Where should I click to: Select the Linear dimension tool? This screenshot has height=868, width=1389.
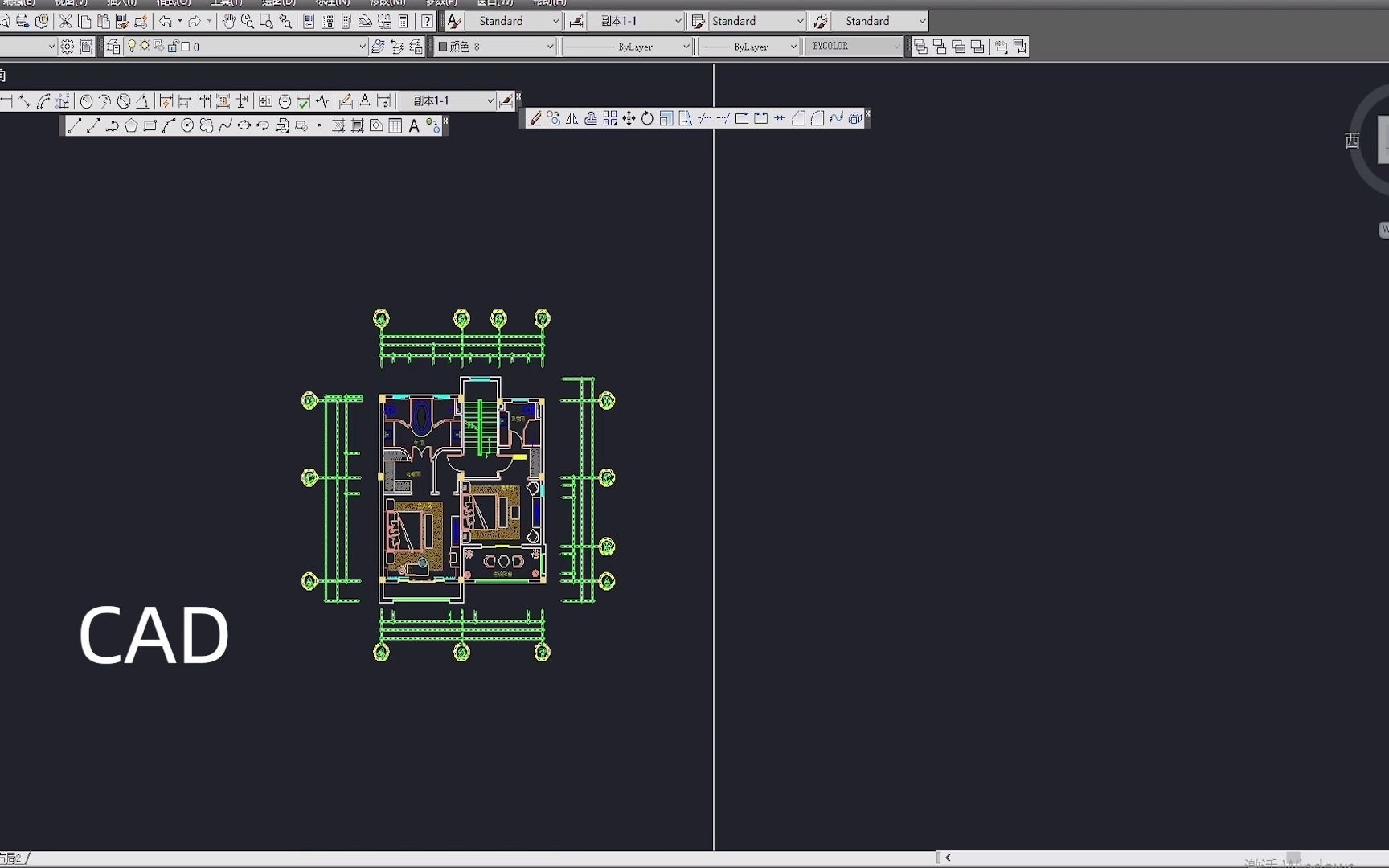(6, 101)
